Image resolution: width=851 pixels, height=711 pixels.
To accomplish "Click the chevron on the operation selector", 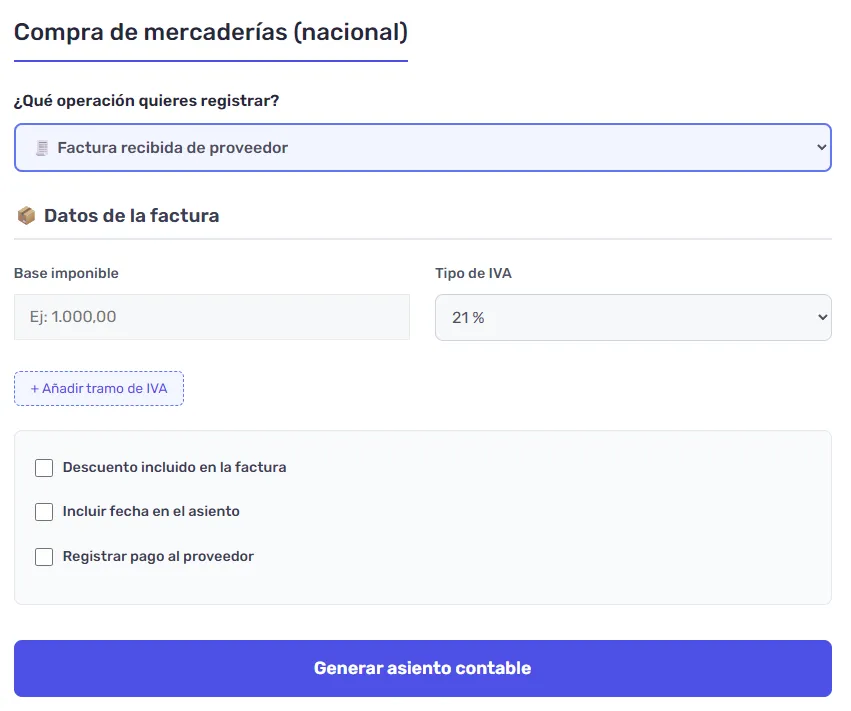I will pos(819,147).
